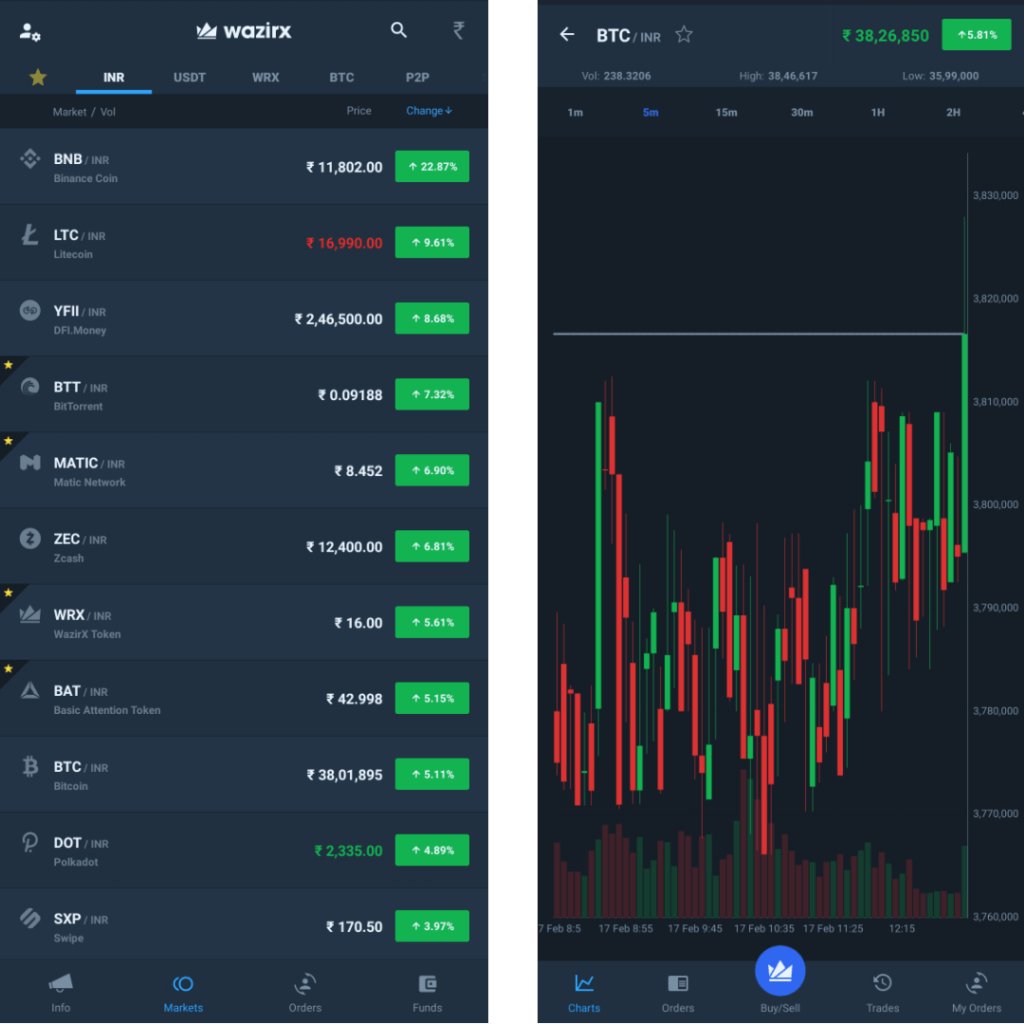
Task: Select the 1H chart interval
Action: pos(877,113)
